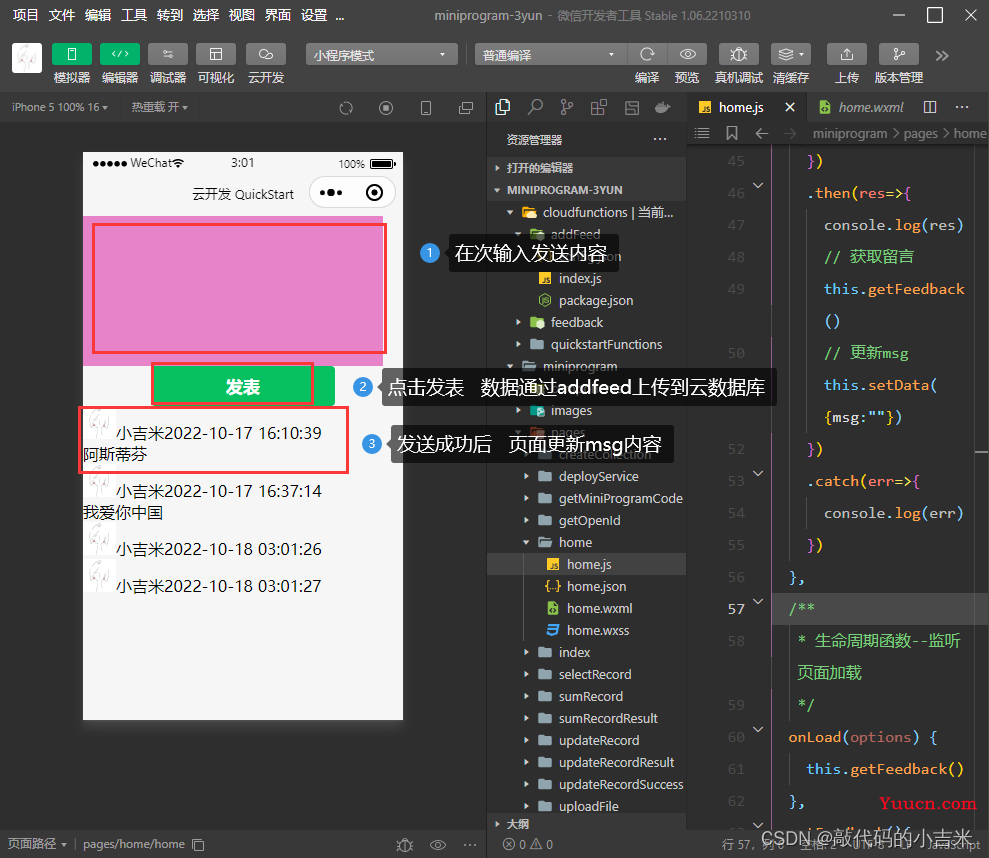Open home.wxss in the file tree
Viewport: 989px width, 858px height.
point(598,630)
